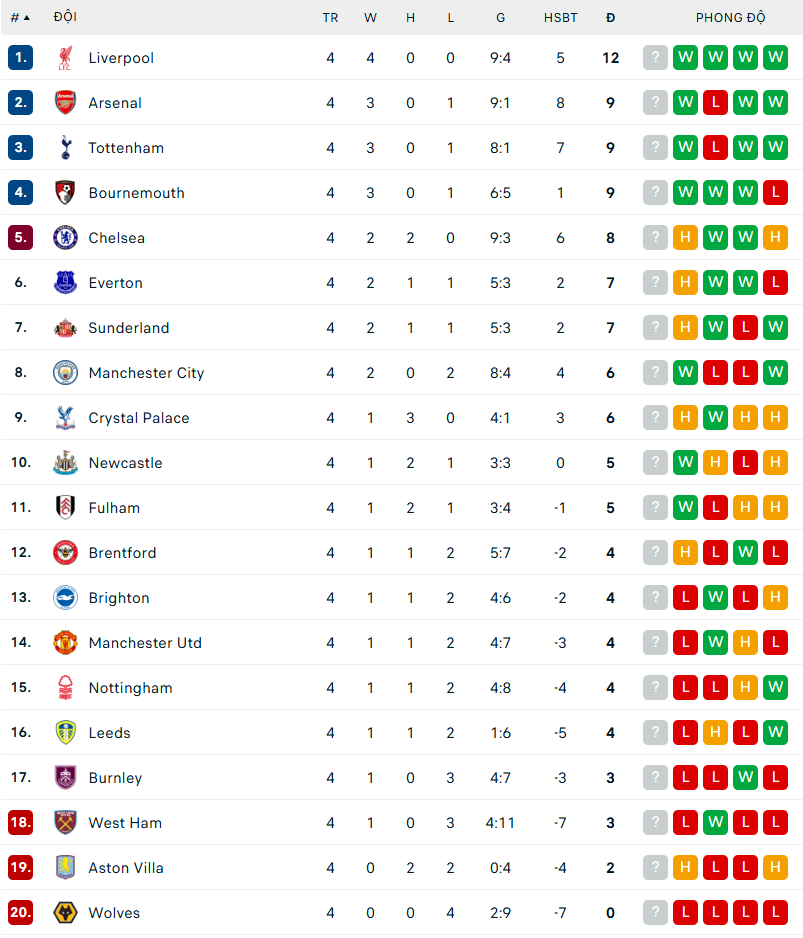Screen dimensions: 803x938
Task: Open the Bournemouth team link
Action: pyautogui.click(x=136, y=193)
